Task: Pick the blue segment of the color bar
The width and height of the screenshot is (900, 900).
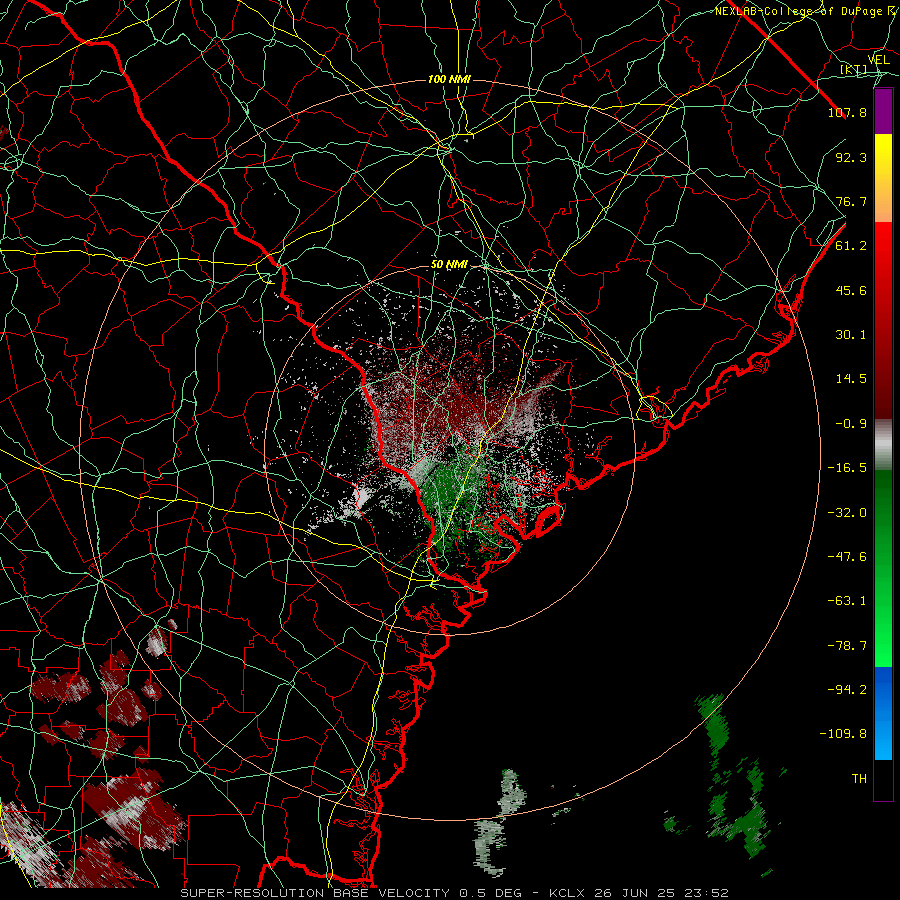Action: [x=883, y=713]
